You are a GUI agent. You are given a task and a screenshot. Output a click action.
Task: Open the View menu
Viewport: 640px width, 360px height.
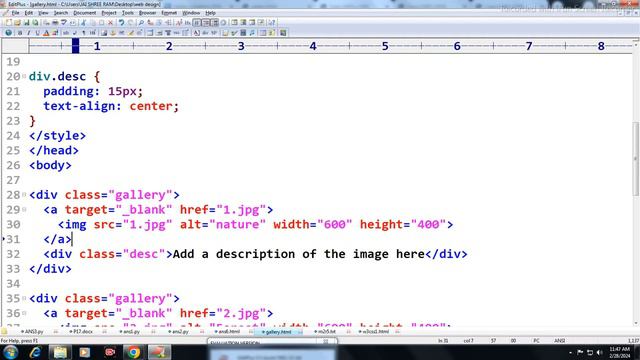(x=43, y=13)
